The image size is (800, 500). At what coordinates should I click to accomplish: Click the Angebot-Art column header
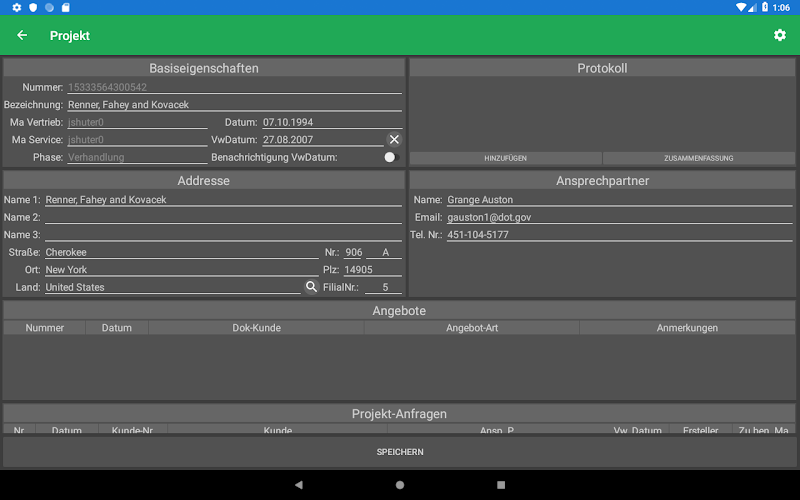[x=472, y=328]
